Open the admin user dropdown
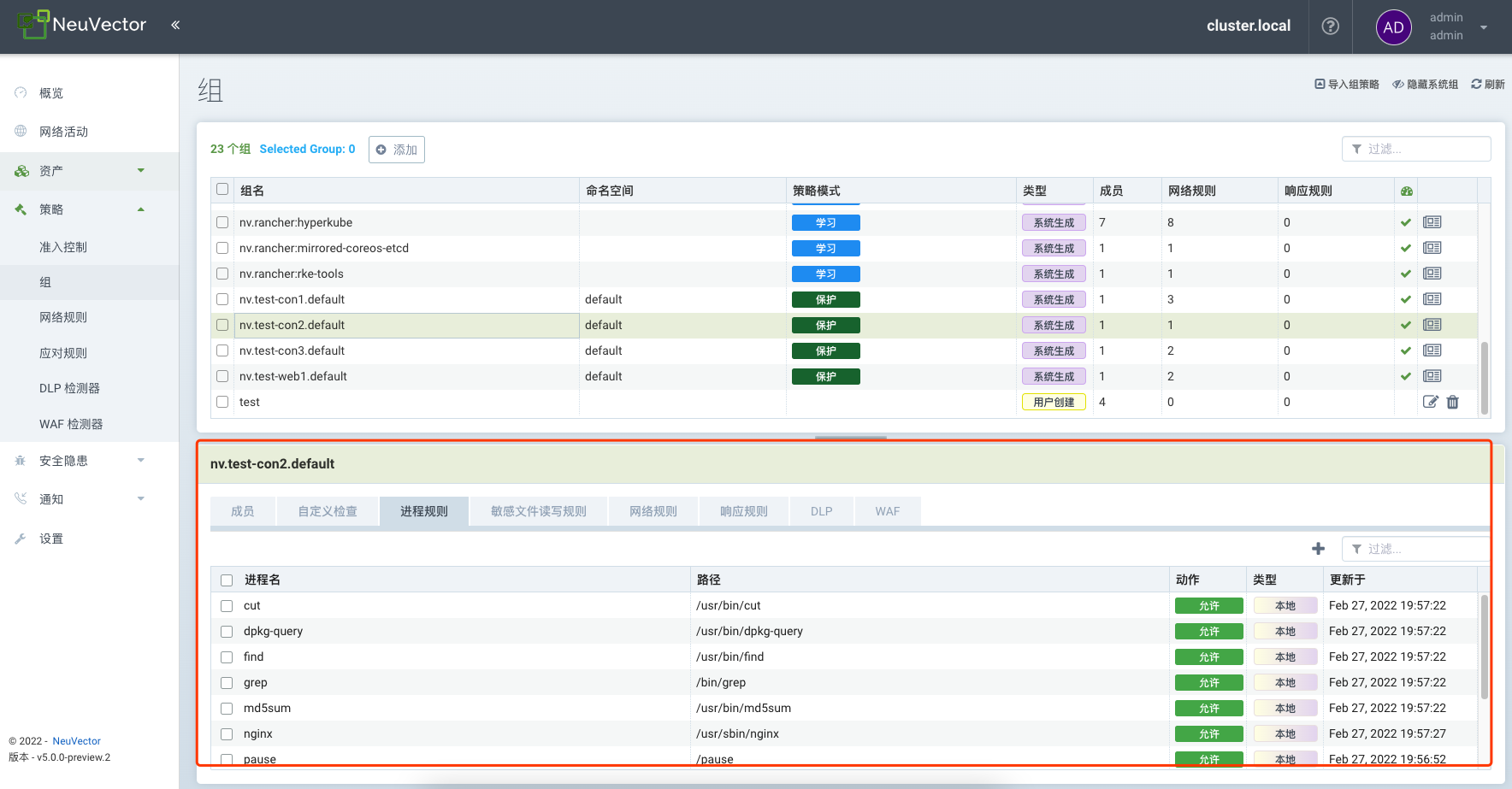This screenshot has width=1512, height=789. (1483, 27)
